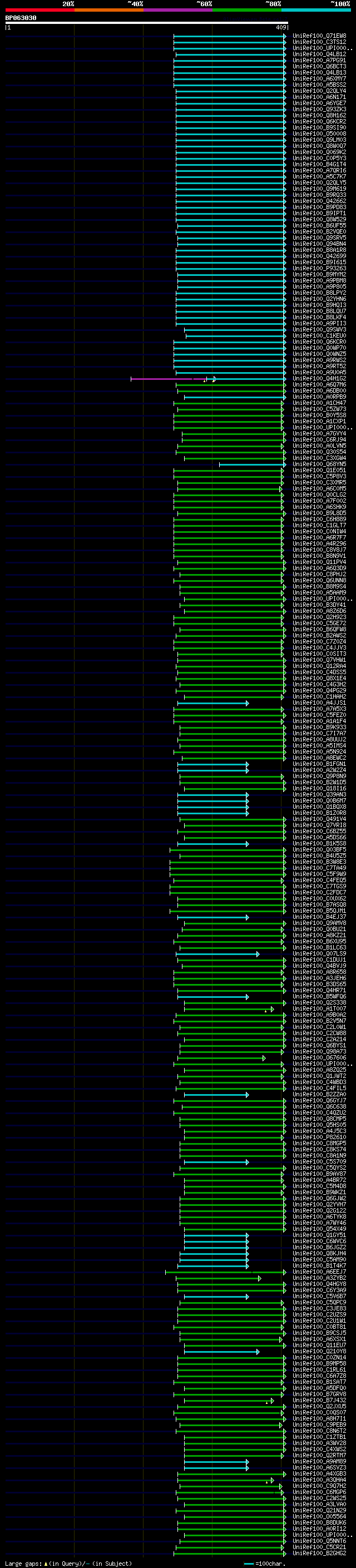This screenshot has height=1568, width=356.
Task: Select hit label UniRef100_C1DUJ1
Action: click(319, 960)
